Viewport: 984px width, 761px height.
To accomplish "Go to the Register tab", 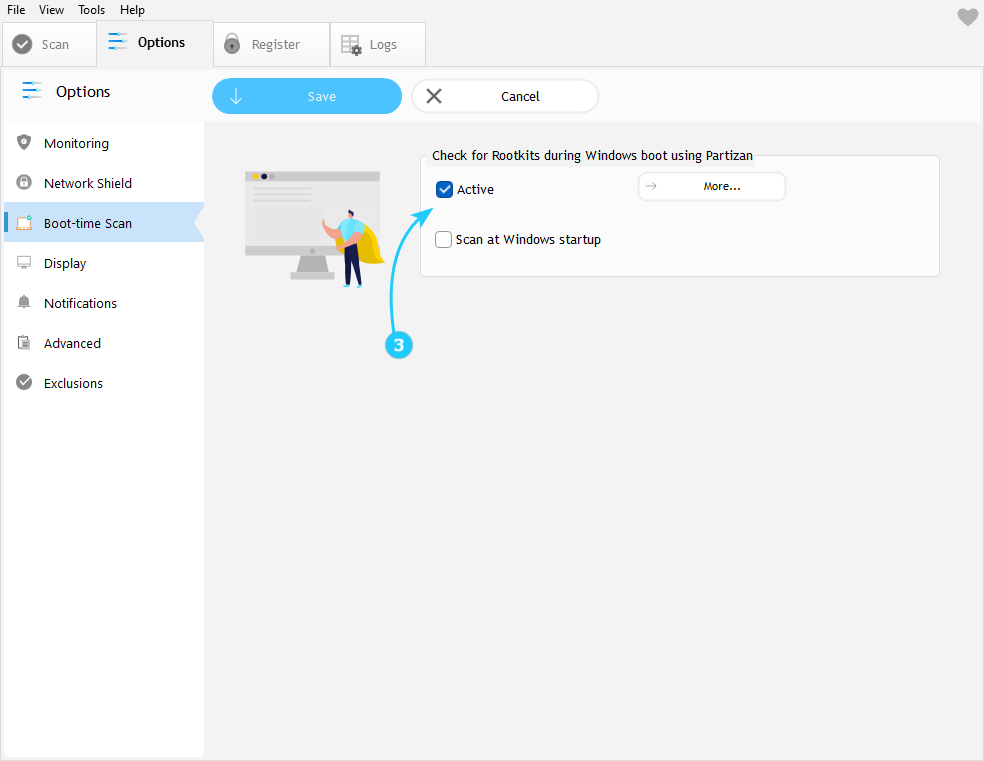I will coord(270,45).
